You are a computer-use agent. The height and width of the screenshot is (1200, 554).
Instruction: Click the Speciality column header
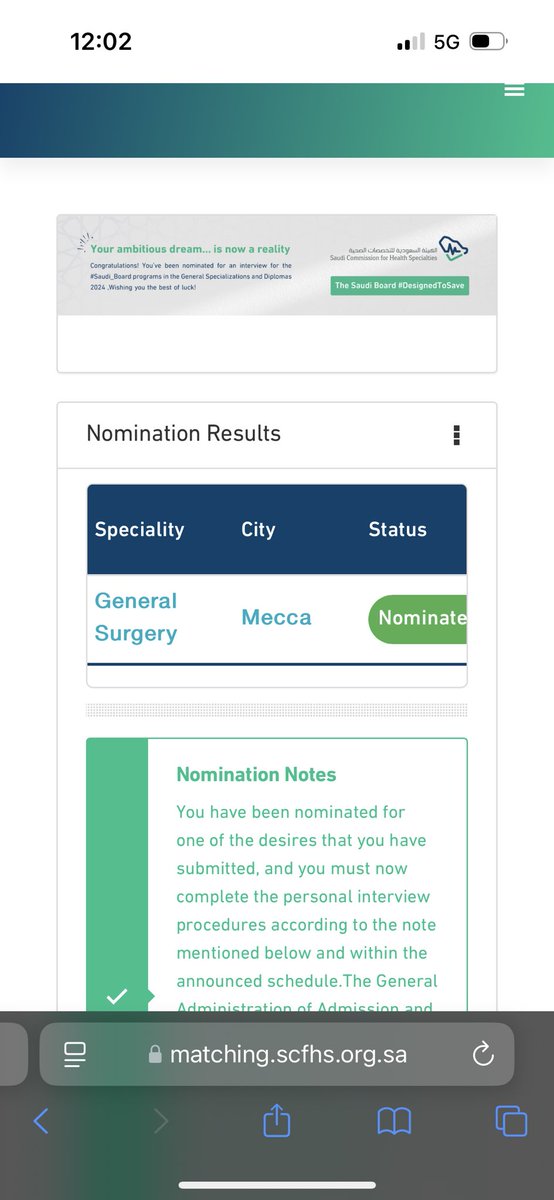(x=139, y=530)
